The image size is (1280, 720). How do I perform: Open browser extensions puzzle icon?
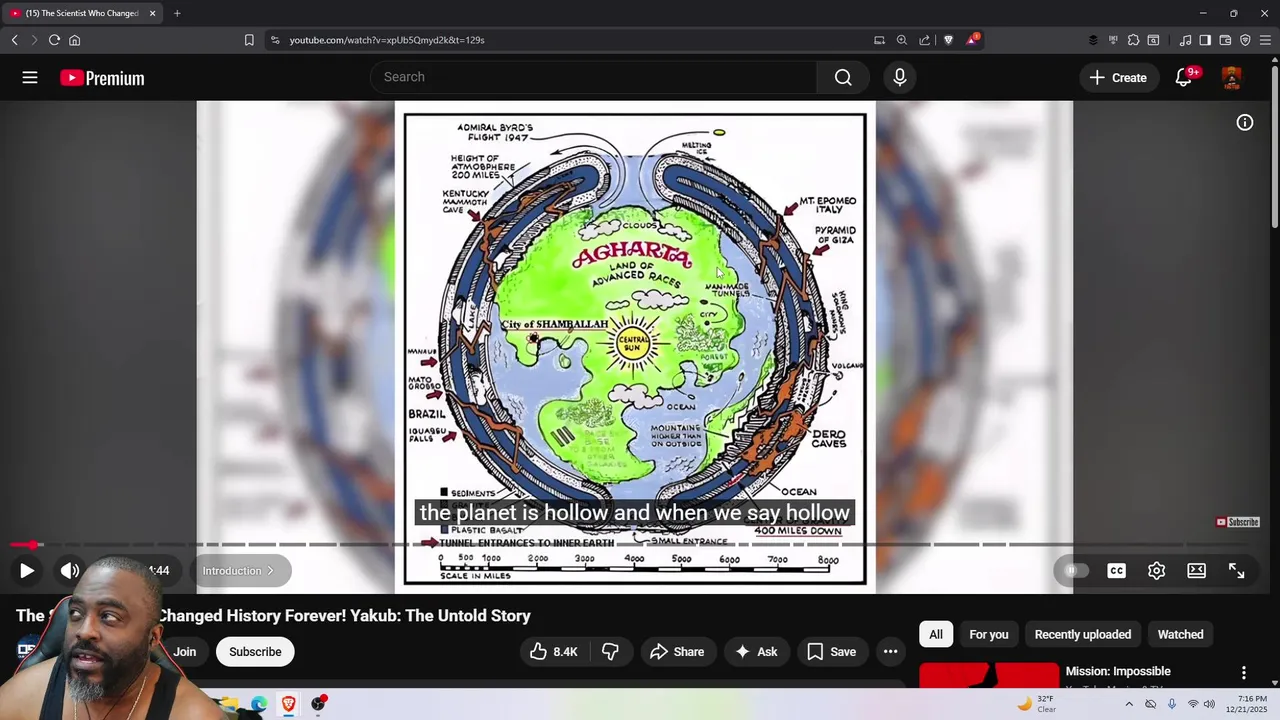click(x=1133, y=40)
